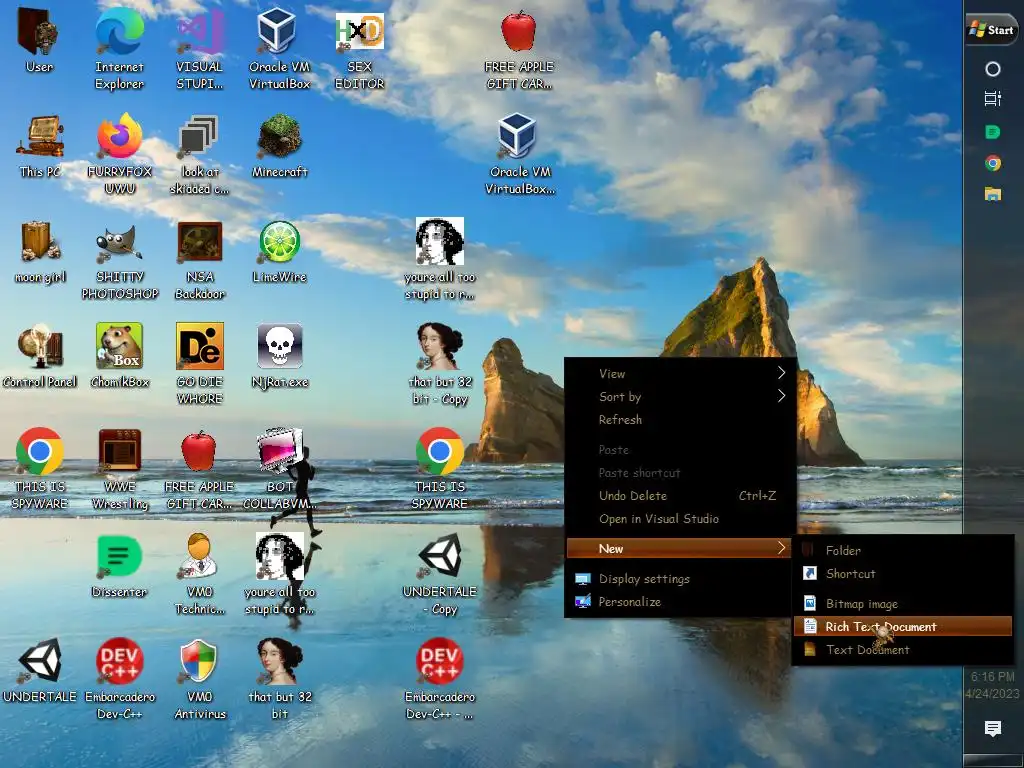This screenshot has height=768, width=1024.
Task: Open the LimeWire desktop icon
Action: coord(280,252)
